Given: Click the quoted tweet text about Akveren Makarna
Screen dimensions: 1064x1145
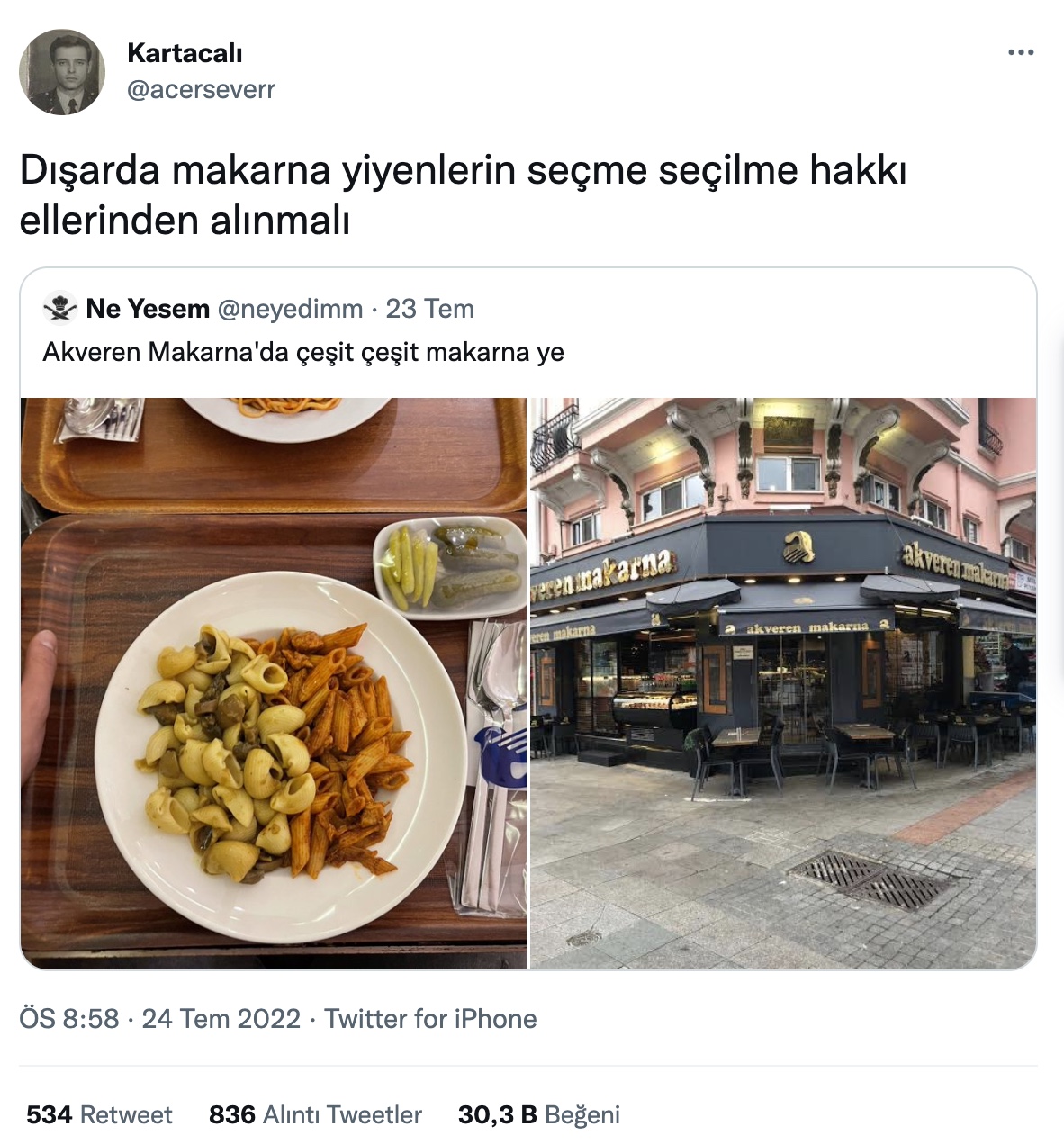Looking at the screenshot, I should click(x=303, y=352).
